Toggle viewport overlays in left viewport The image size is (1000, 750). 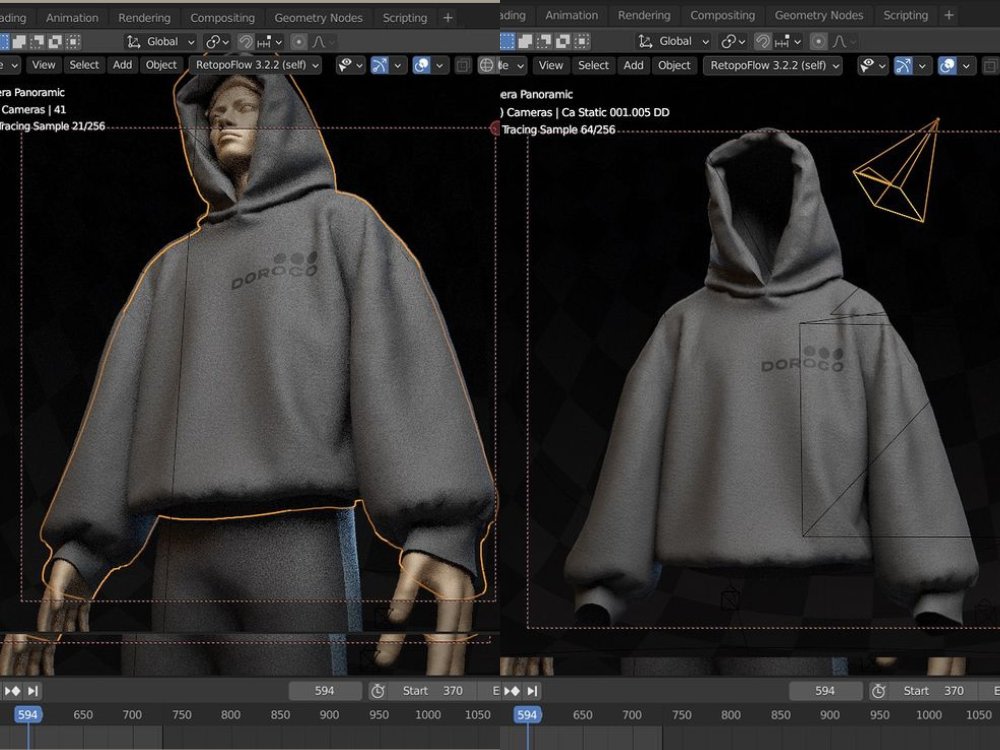[422, 65]
